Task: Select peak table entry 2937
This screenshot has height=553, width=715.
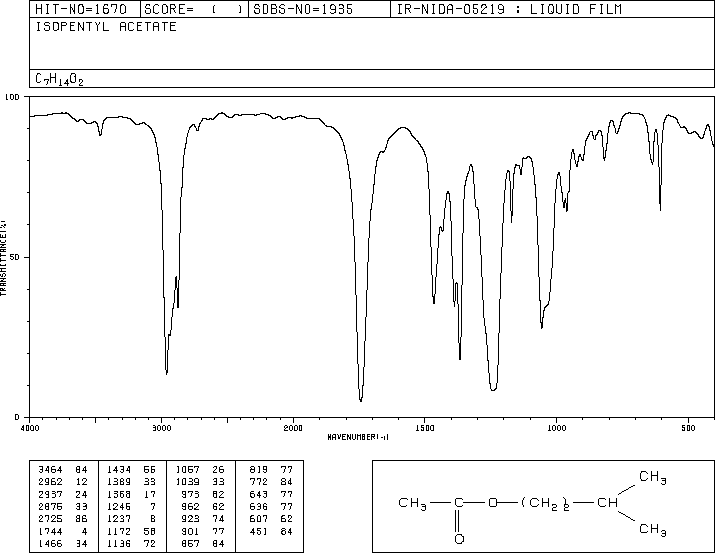Action: tap(62, 494)
